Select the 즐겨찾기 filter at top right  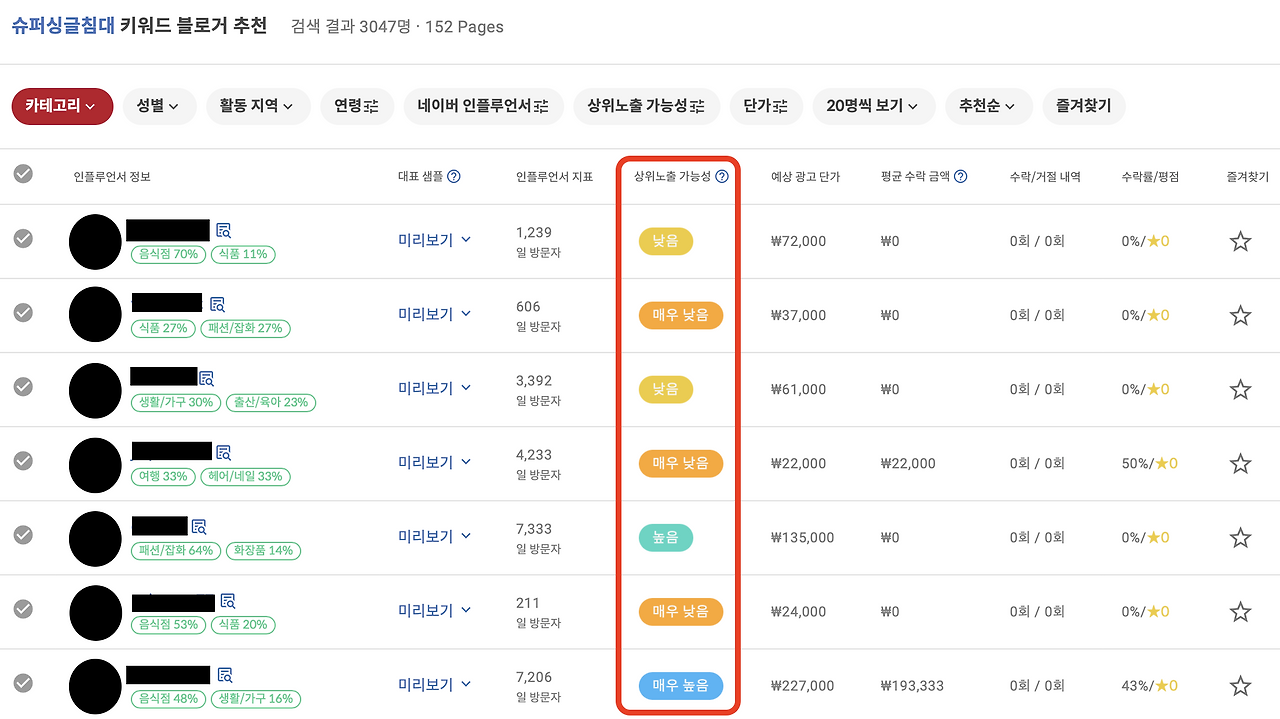click(x=1083, y=106)
